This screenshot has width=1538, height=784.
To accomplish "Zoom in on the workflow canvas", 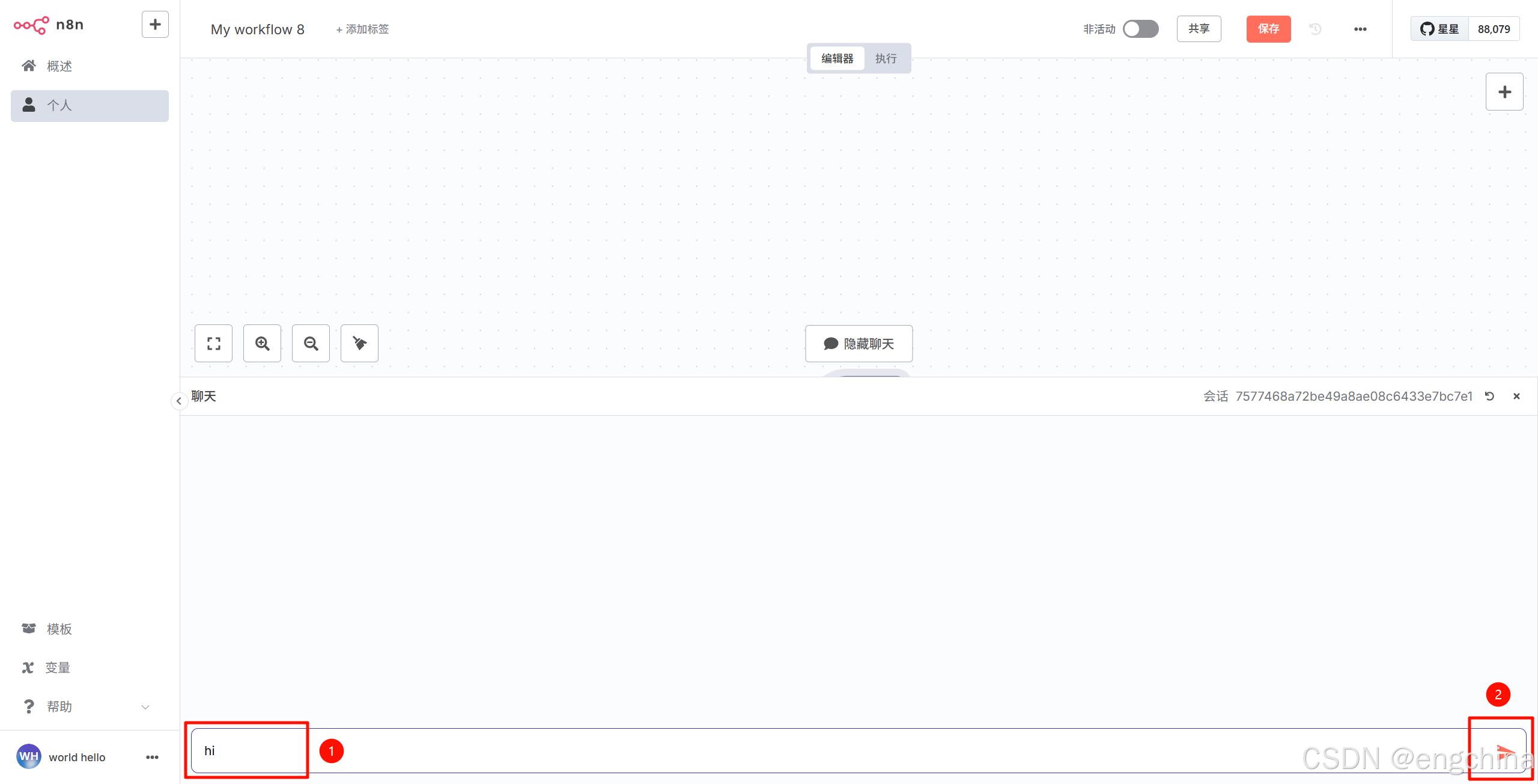I will (262, 344).
